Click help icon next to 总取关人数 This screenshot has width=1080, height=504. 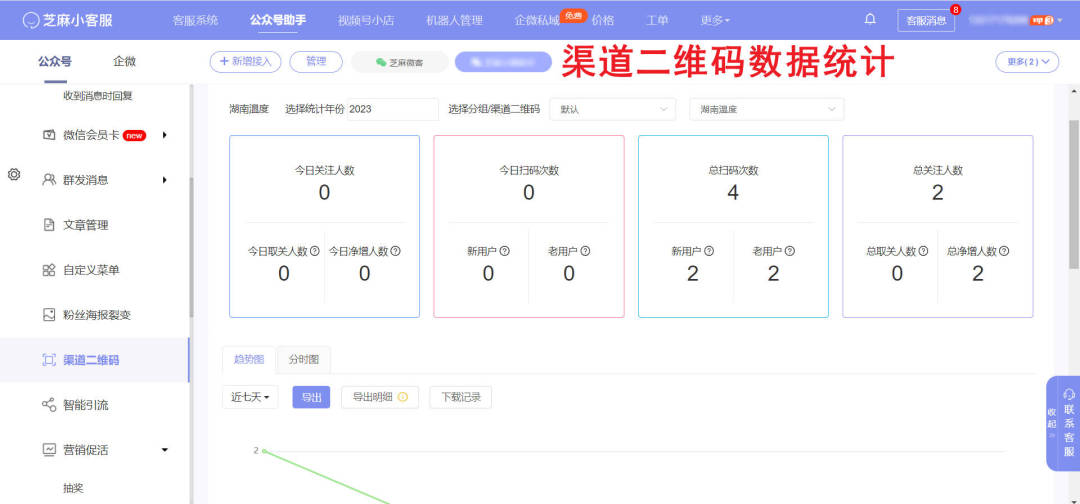click(924, 251)
